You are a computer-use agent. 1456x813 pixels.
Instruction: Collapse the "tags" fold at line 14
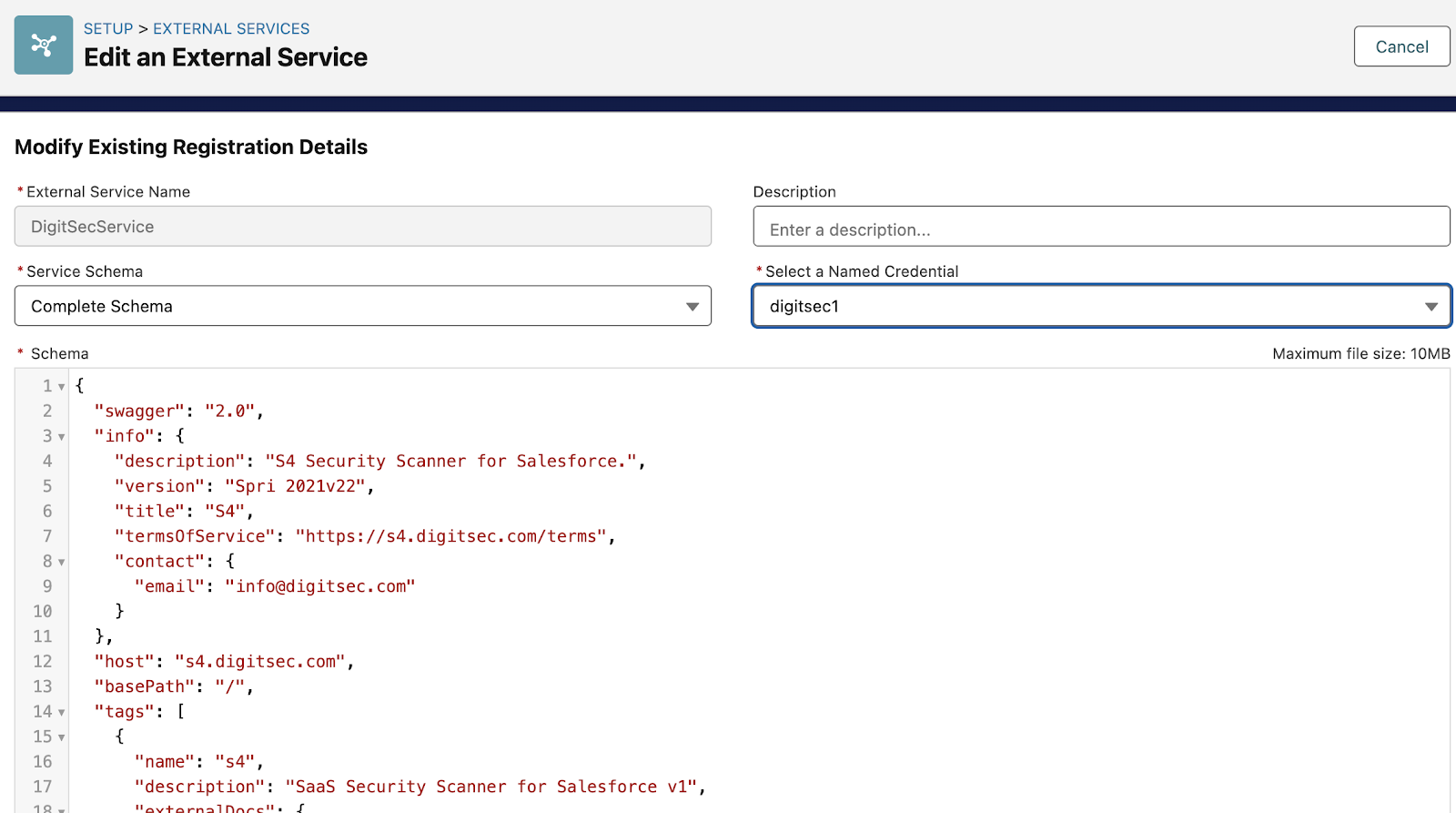(62, 713)
